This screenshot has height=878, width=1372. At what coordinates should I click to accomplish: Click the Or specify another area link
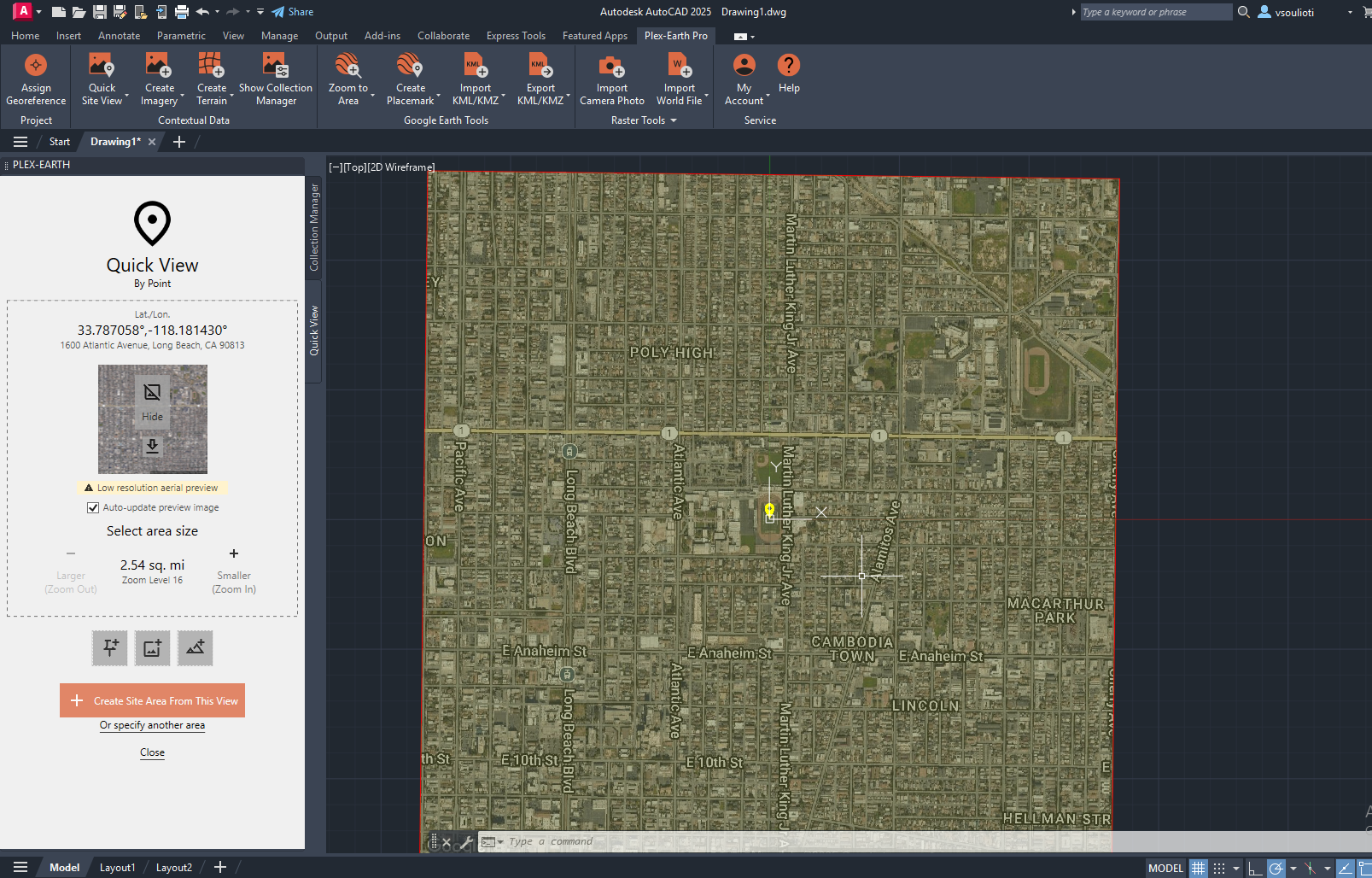(152, 725)
